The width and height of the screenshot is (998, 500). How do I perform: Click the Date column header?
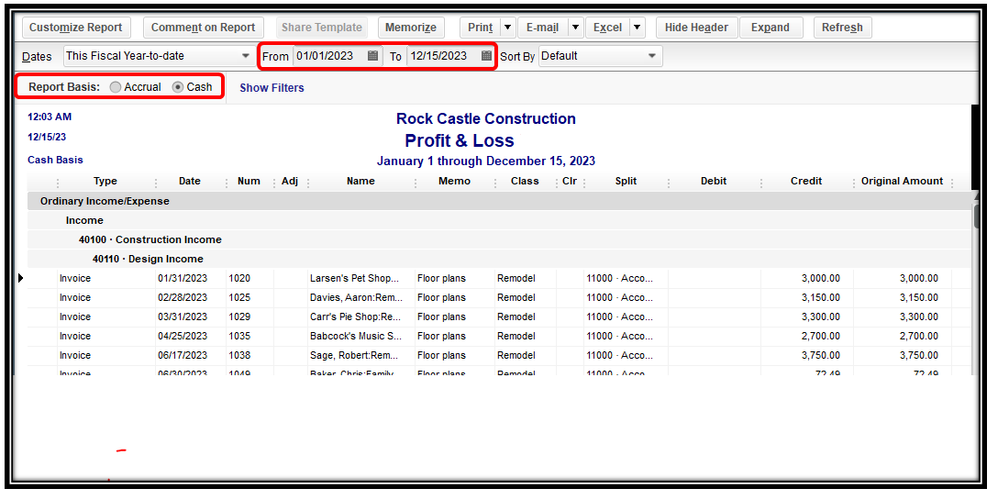point(190,181)
